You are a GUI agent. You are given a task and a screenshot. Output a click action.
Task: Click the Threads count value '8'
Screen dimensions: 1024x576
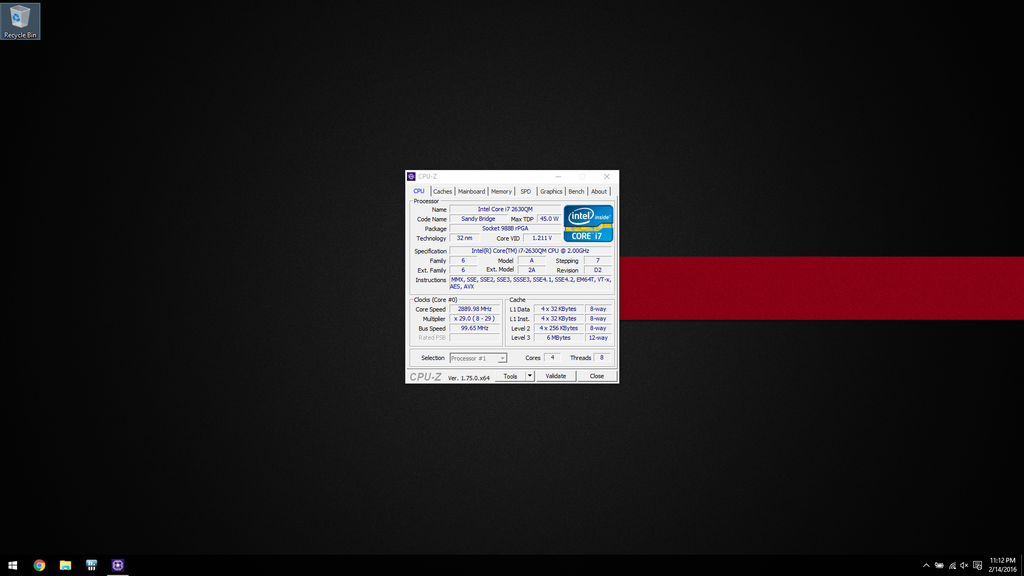(602, 358)
